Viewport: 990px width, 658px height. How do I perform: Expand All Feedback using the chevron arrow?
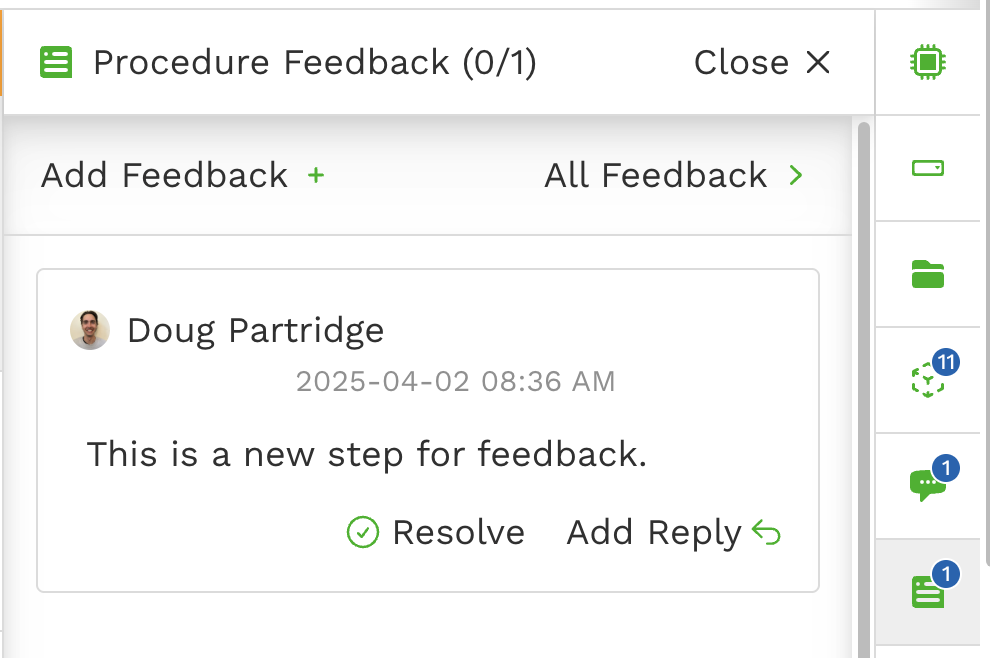tap(796, 176)
